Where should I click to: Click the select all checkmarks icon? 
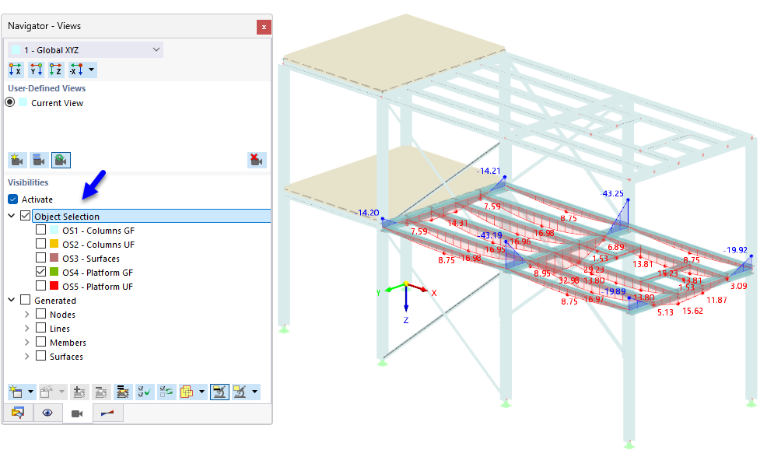[144, 391]
